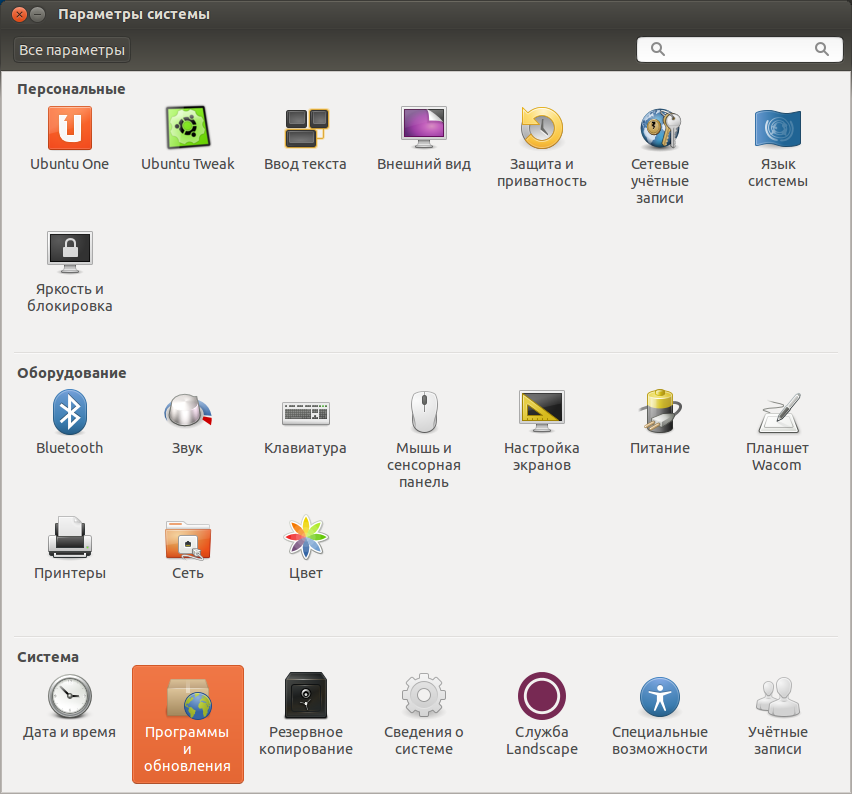Open Программы и обновления panel

[x=187, y=724]
